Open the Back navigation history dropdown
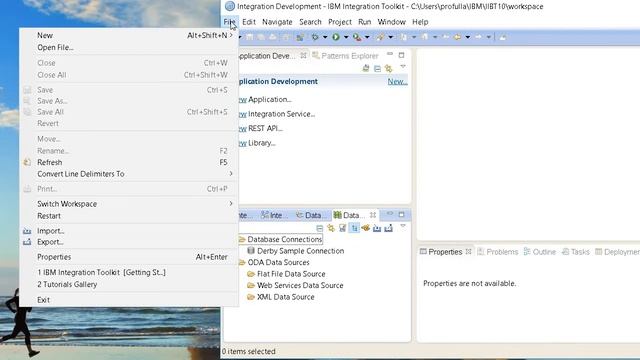 pyautogui.click(x=468, y=38)
